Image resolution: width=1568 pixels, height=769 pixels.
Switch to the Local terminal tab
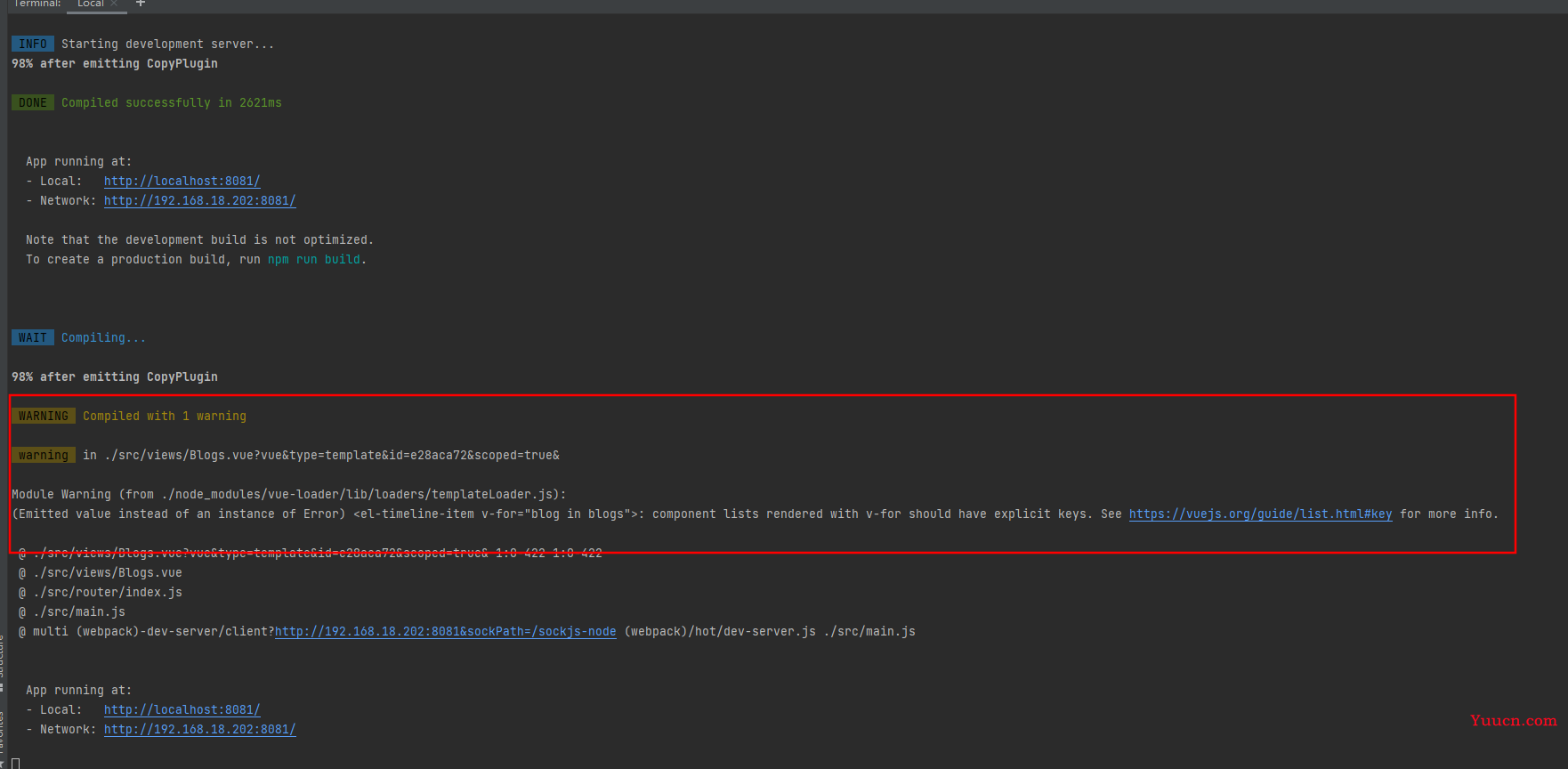tap(90, 4)
